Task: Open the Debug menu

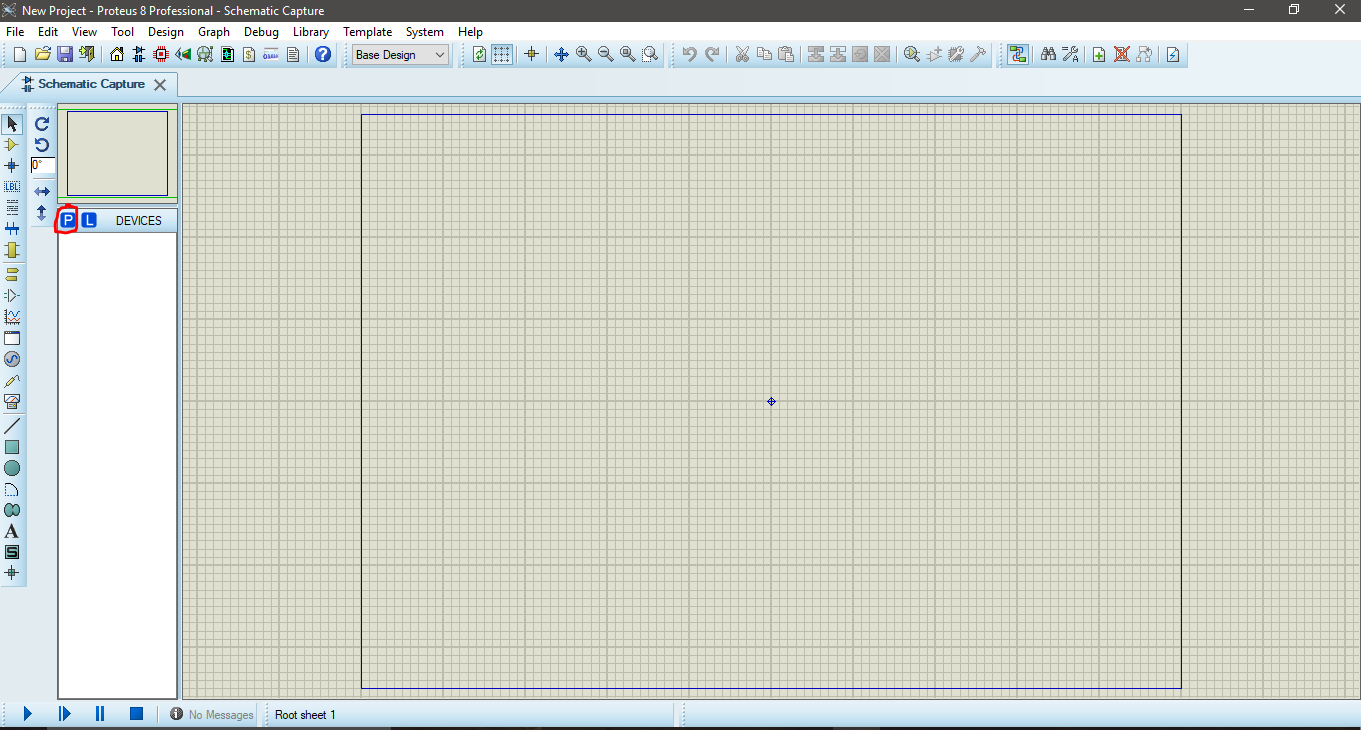Action: point(261,31)
